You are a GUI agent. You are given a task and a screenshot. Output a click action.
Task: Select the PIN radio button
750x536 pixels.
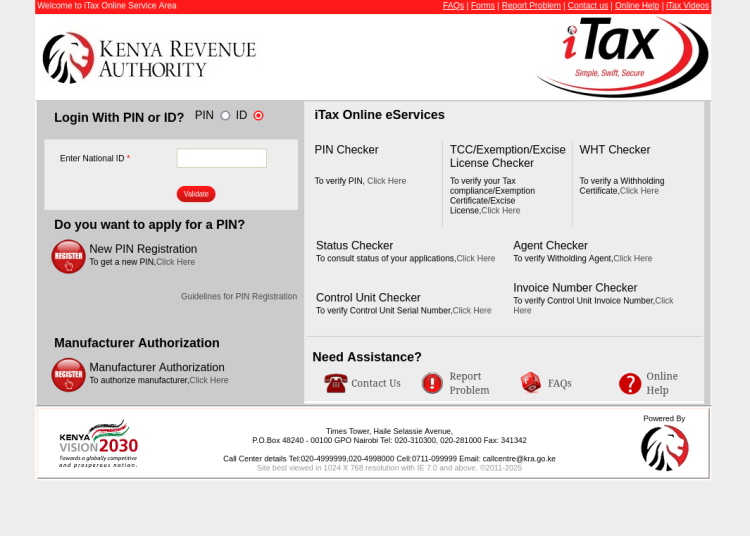click(225, 116)
